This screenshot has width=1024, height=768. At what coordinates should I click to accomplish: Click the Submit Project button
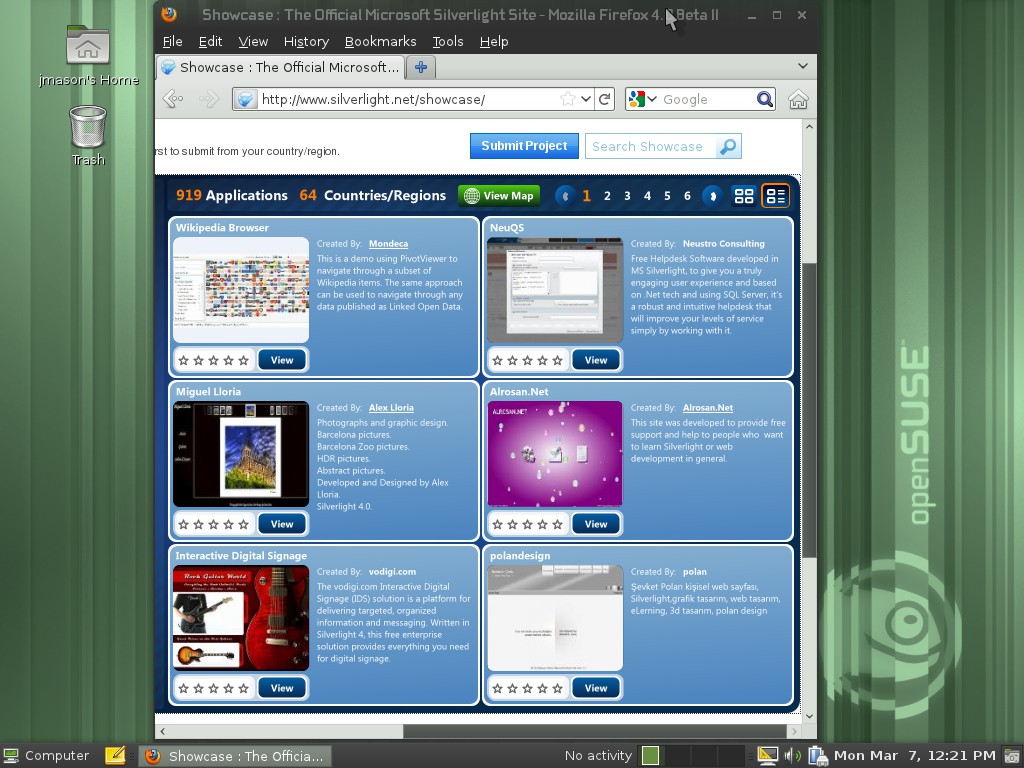coord(524,146)
